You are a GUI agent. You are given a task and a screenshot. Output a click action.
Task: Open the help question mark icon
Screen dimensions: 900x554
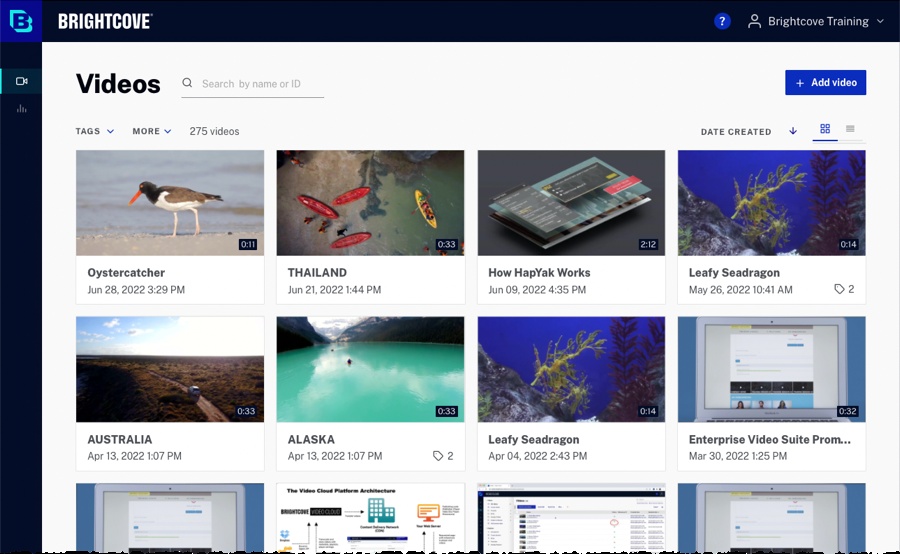pyautogui.click(x=722, y=21)
